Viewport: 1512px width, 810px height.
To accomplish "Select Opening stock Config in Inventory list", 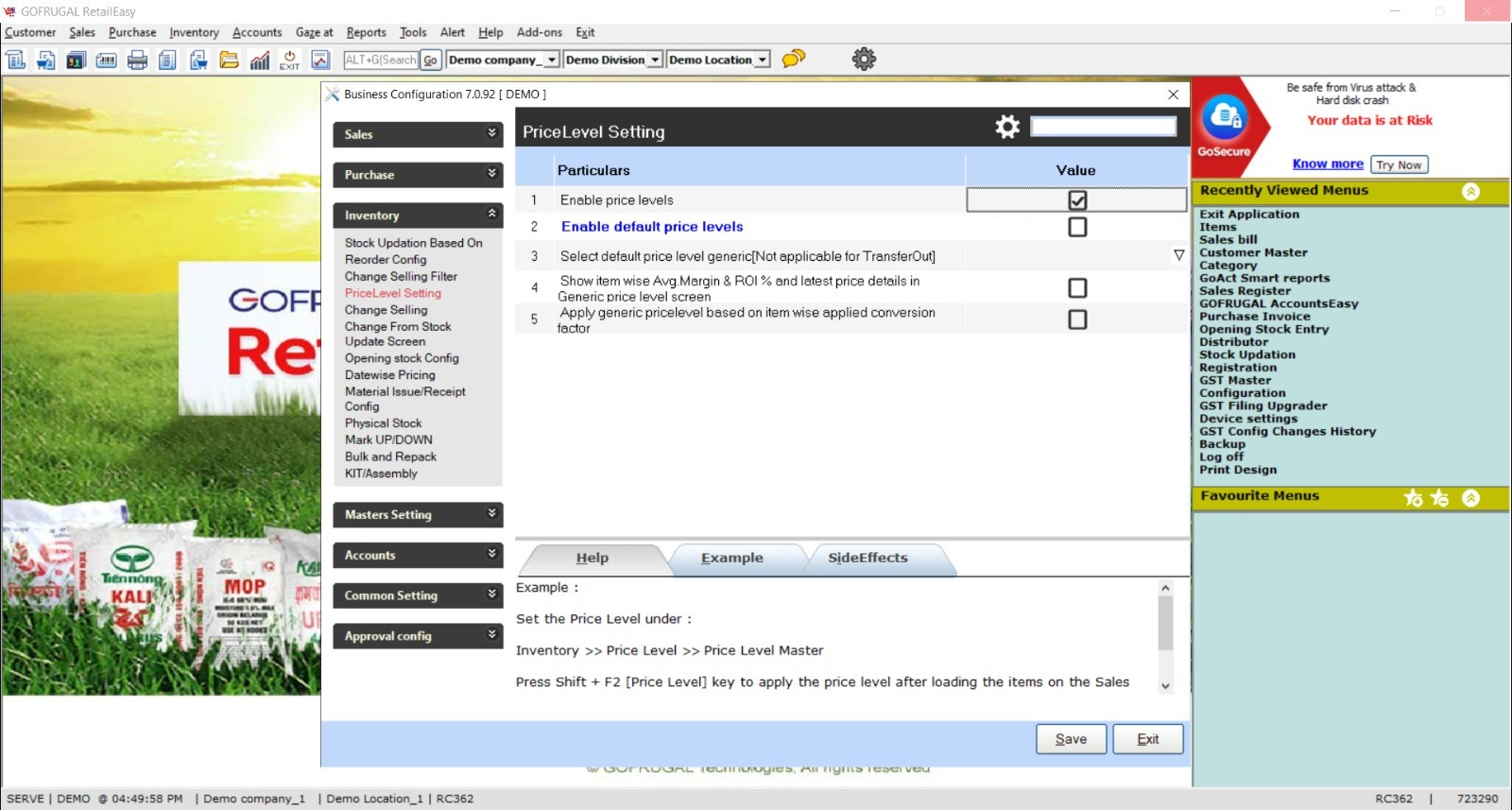I will tap(402, 358).
